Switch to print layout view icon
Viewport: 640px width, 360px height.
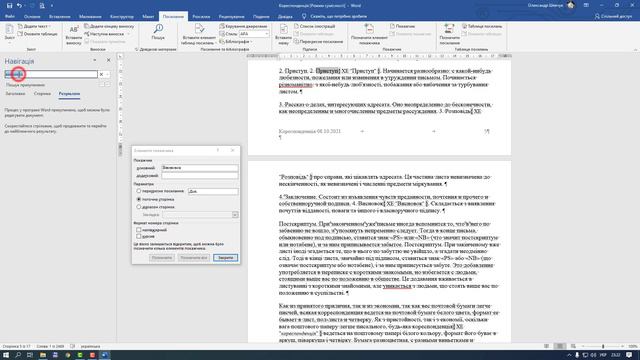(560, 346)
